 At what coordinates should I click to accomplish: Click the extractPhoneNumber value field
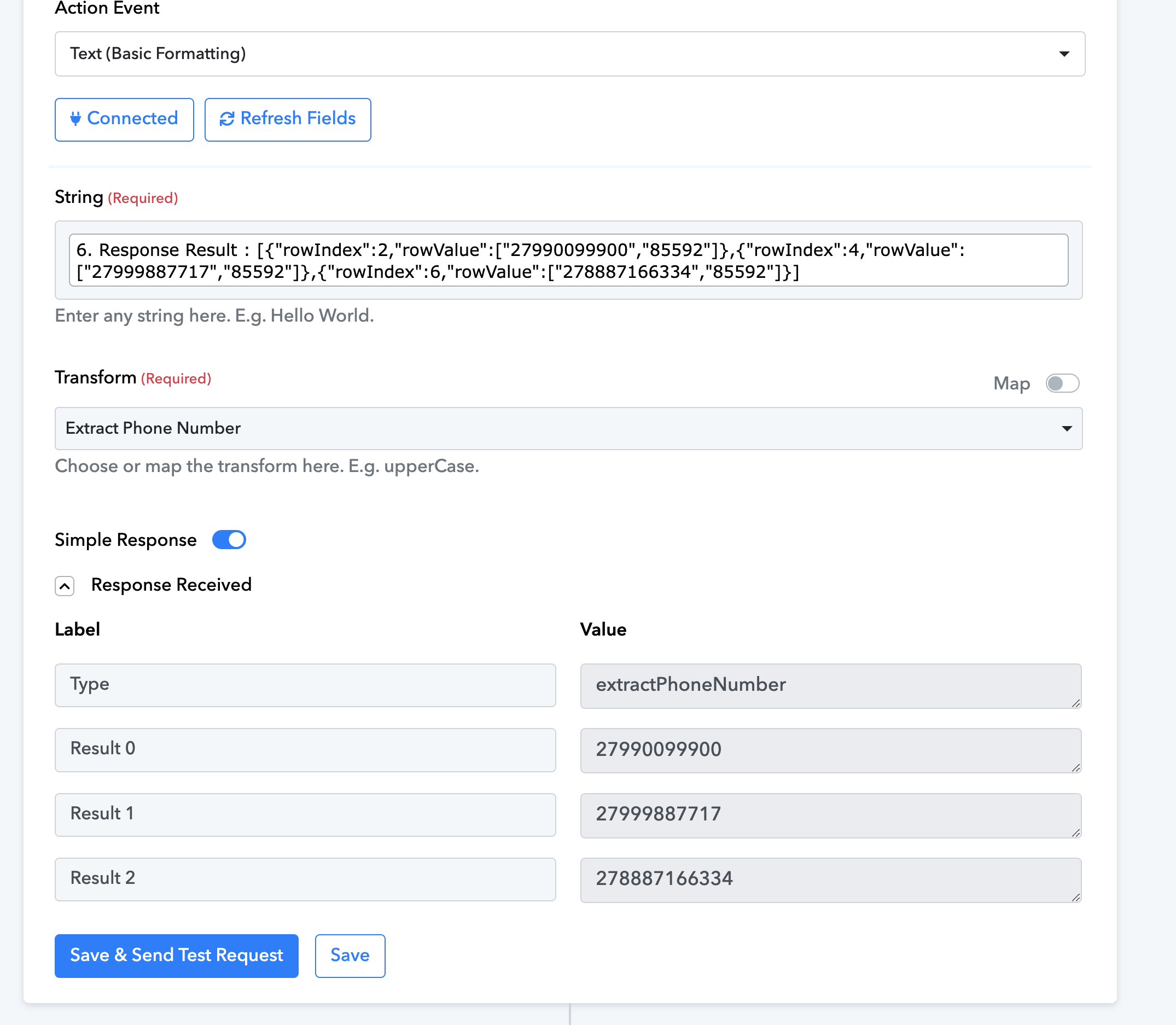[830, 685]
